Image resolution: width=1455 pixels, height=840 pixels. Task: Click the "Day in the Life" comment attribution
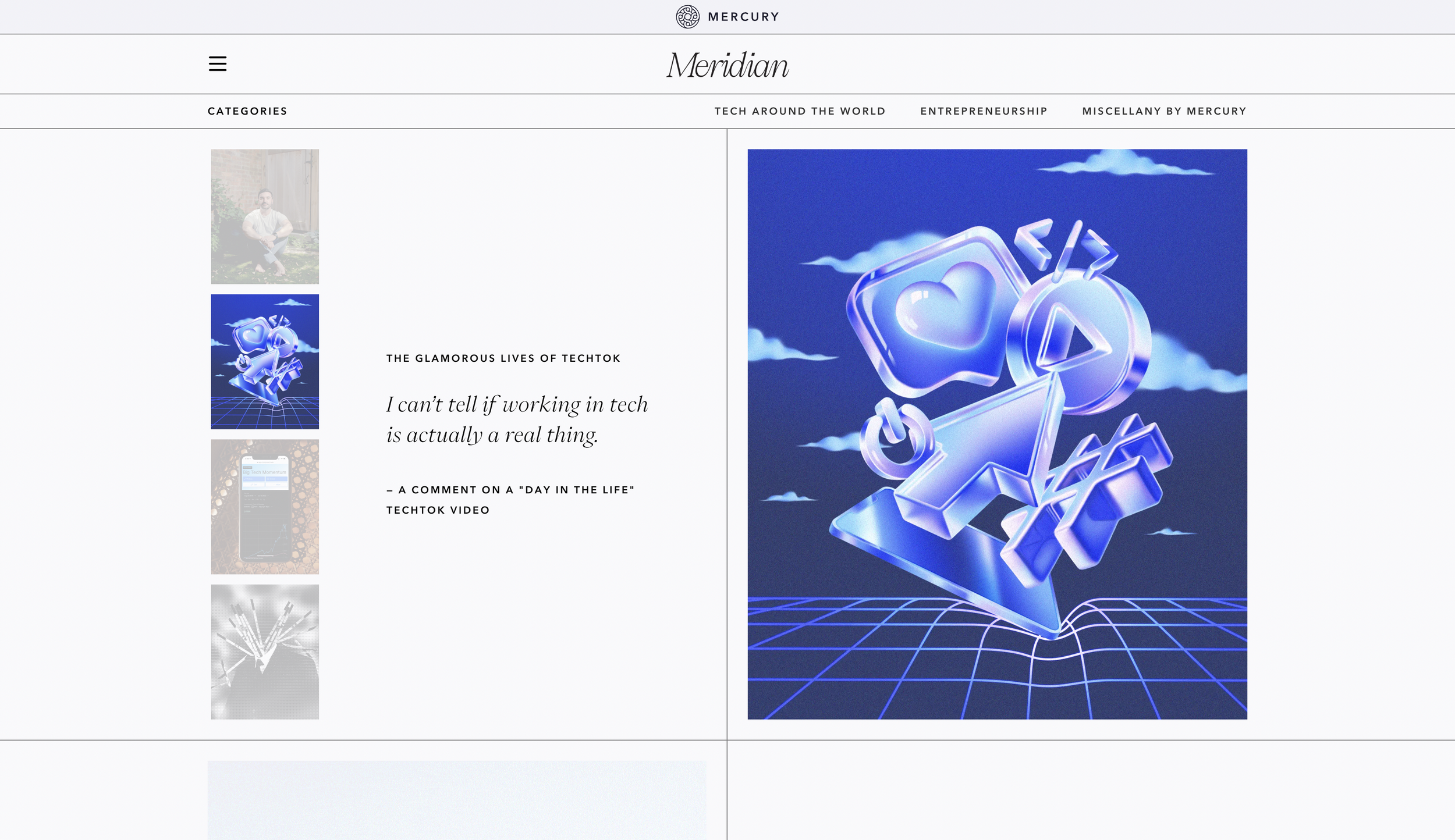[x=510, y=500]
